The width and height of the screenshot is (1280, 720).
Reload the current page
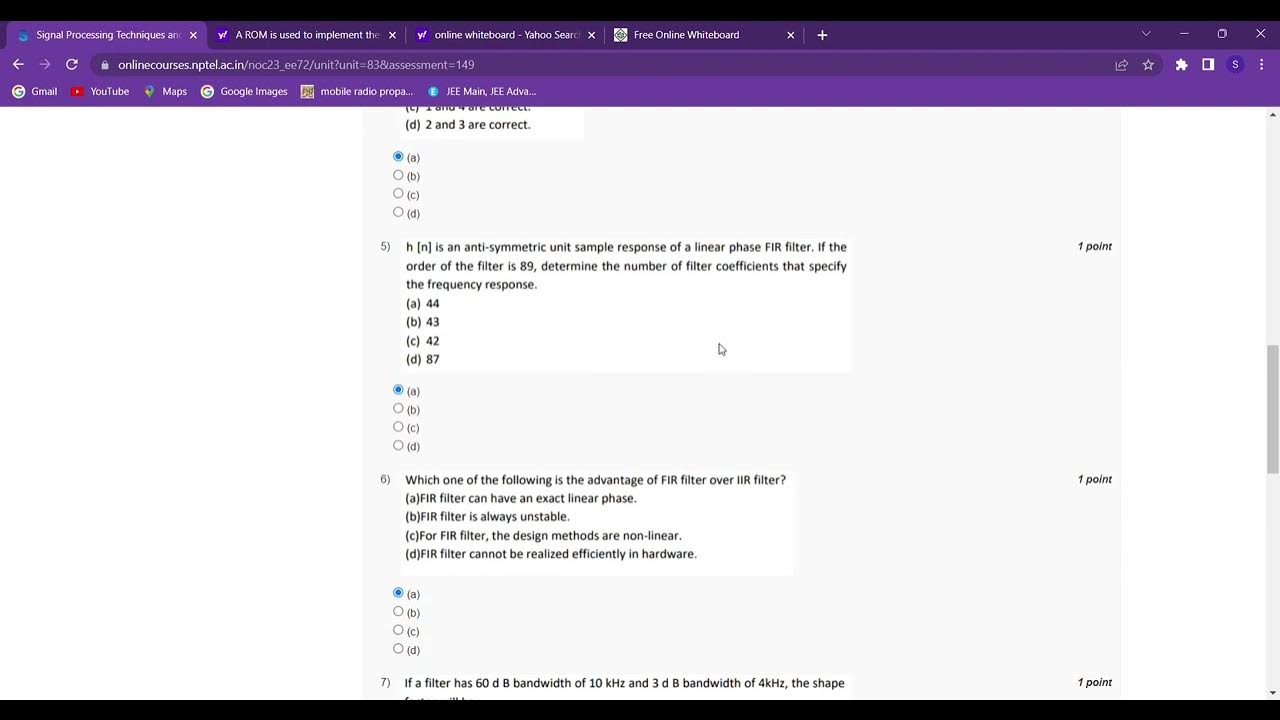tap(72, 64)
